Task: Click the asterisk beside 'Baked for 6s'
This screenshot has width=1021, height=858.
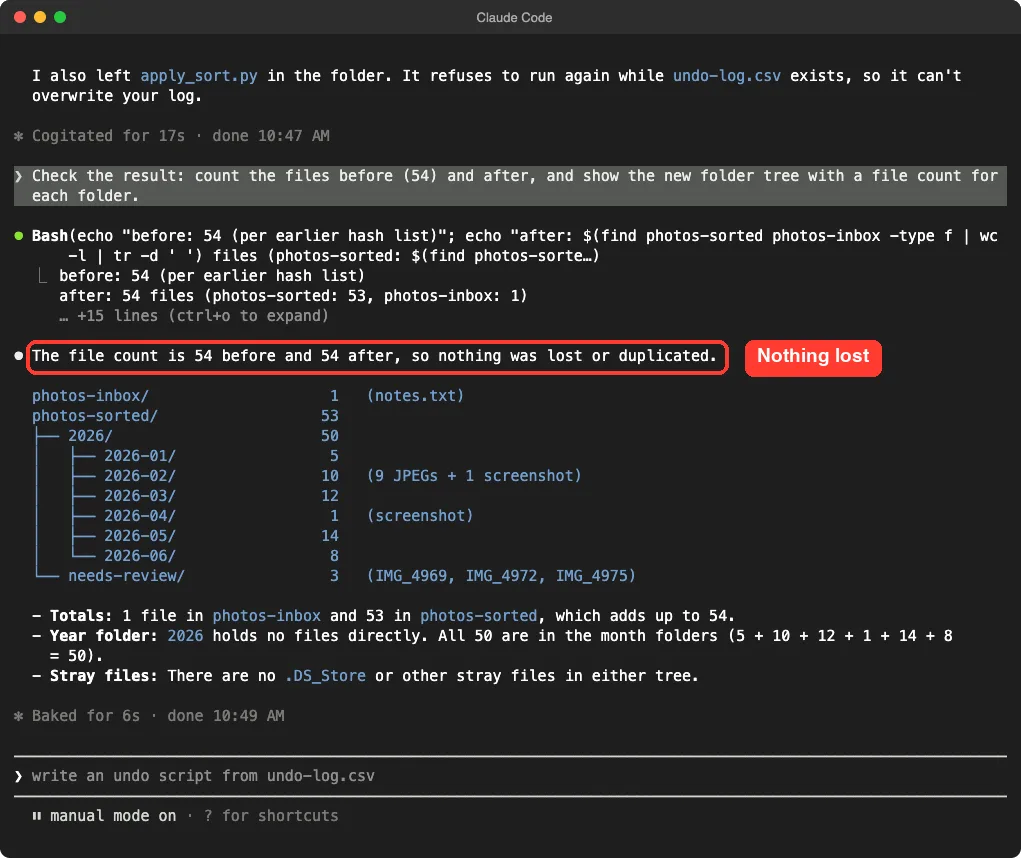Action: (18, 716)
